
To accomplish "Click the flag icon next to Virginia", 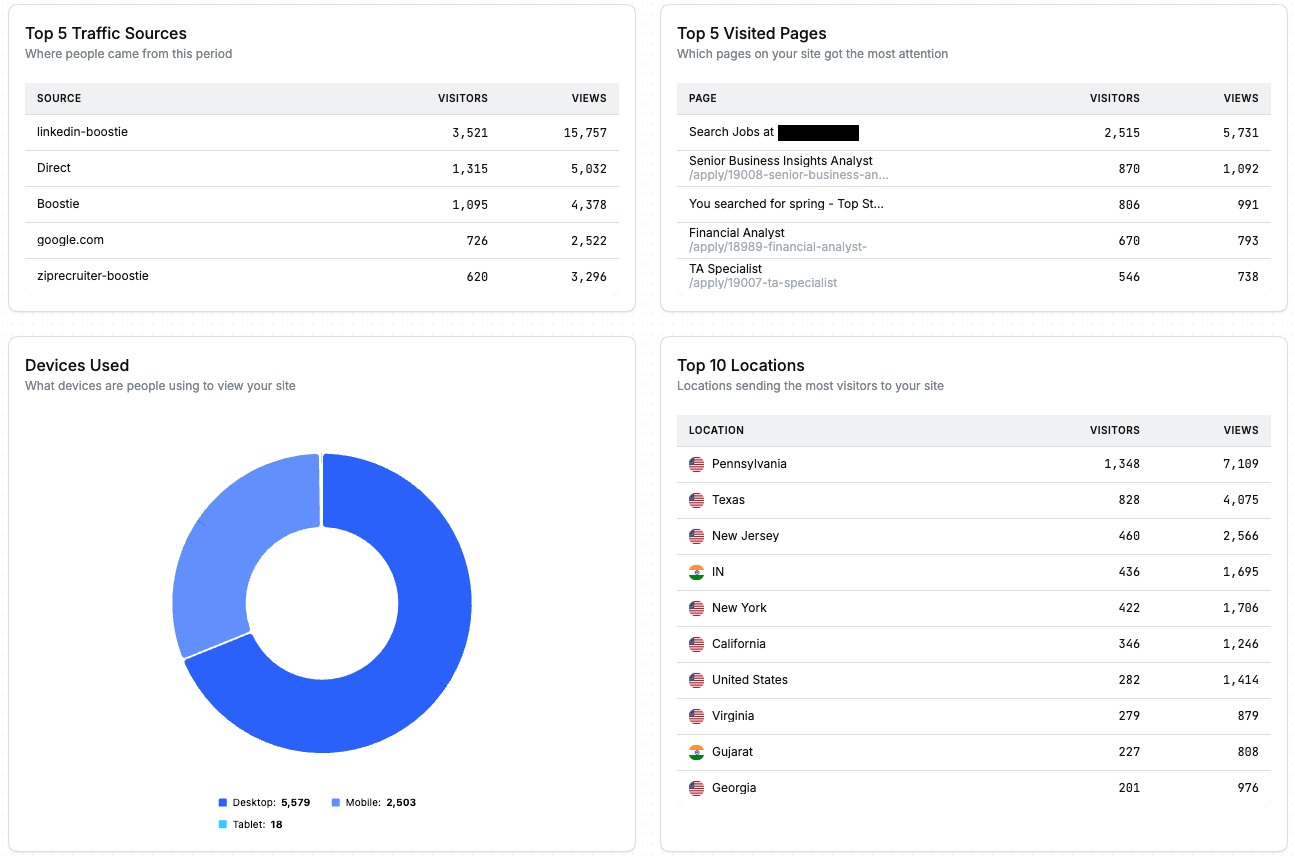I will click(x=697, y=716).
